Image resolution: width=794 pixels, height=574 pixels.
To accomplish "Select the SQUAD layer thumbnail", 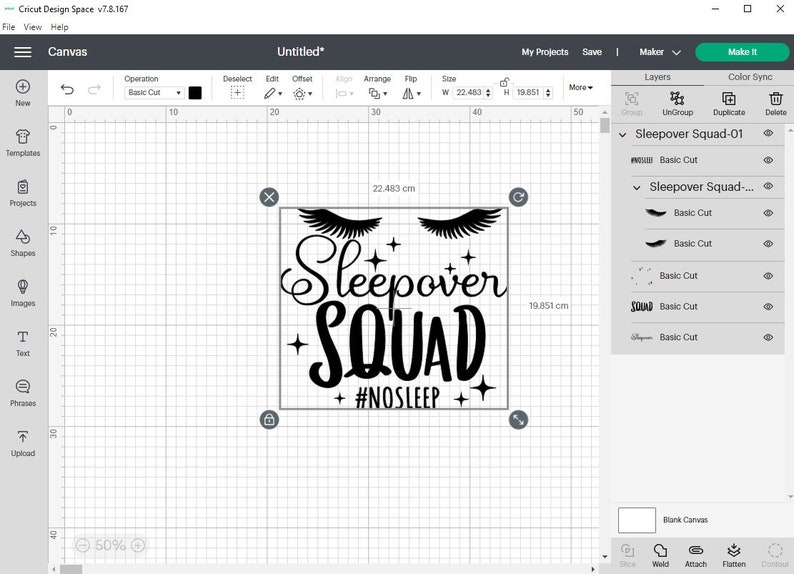I will [x=642, y=306].
